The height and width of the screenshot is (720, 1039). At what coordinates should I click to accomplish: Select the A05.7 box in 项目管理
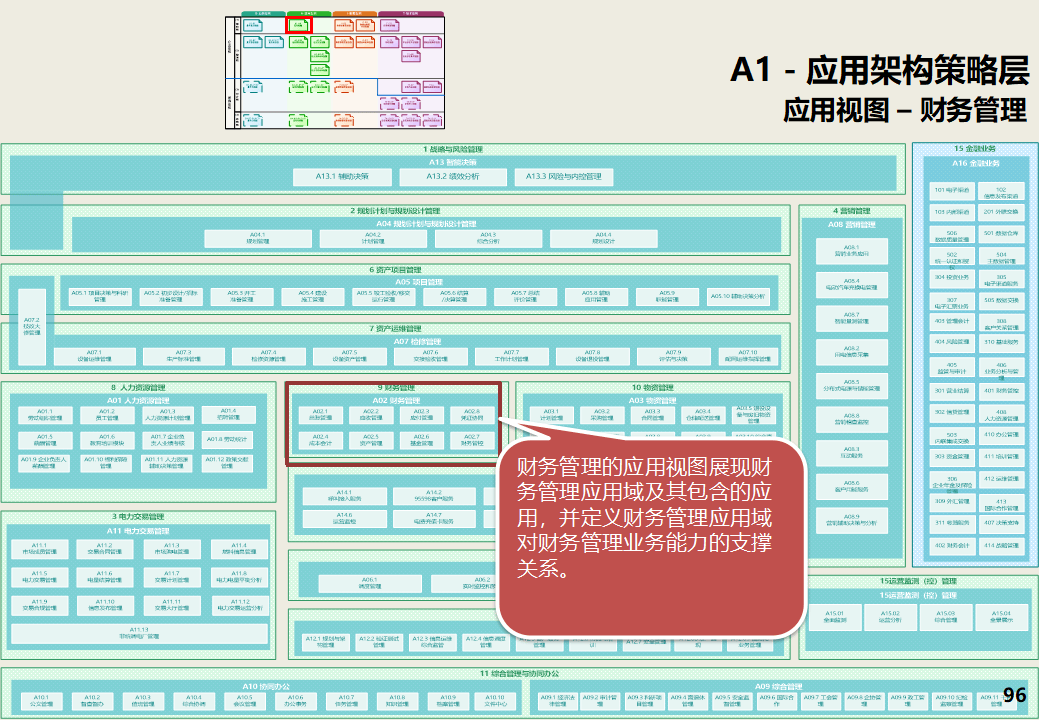(x=525, y=296)
